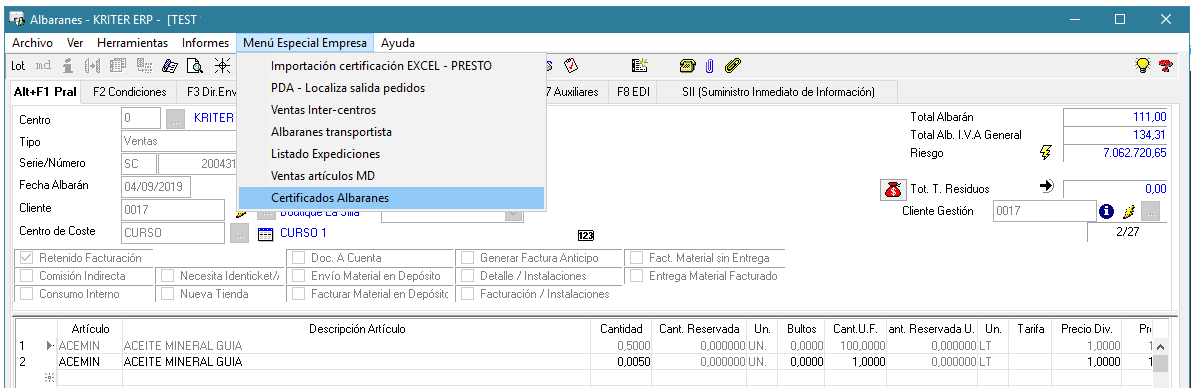1191x388 pixels.
Task: Click the yellow paperclip attachment icon
Action: click(732, 66)
